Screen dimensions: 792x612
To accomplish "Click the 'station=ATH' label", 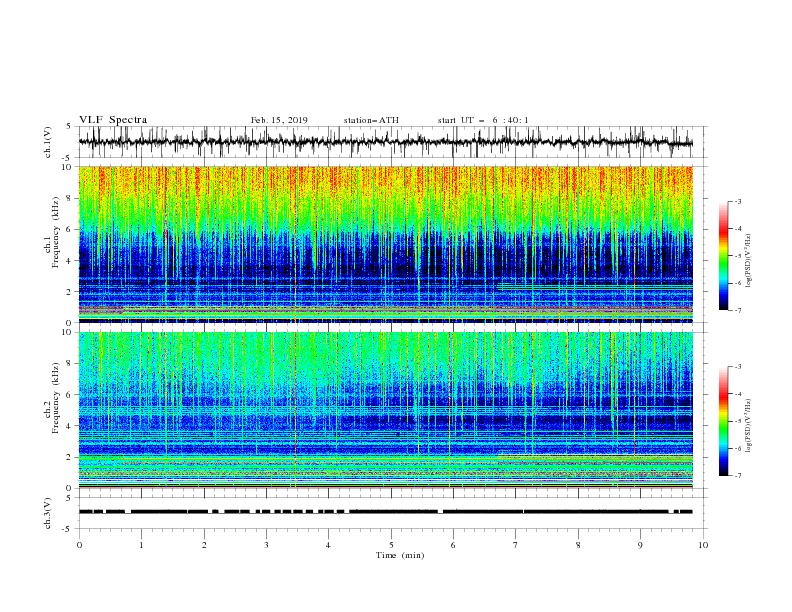I will 371,120.
